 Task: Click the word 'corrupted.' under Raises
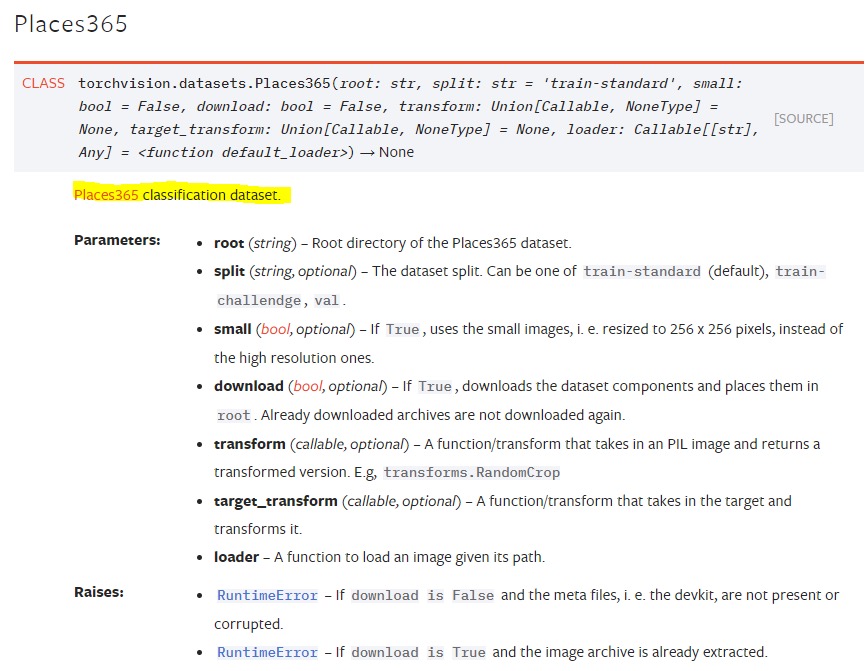(249, 624)
